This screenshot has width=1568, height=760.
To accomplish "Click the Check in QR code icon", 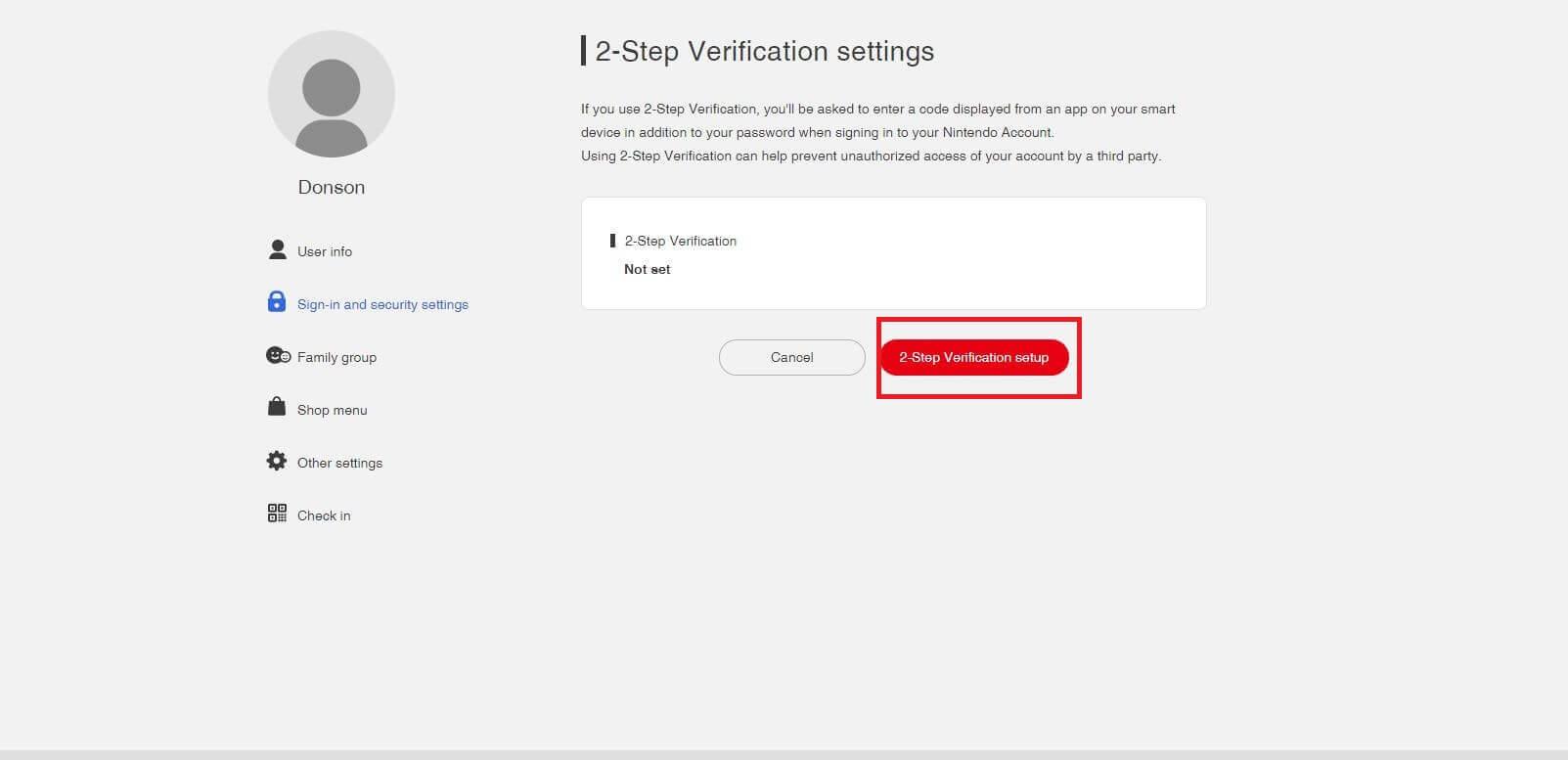I will coord(277,514).
